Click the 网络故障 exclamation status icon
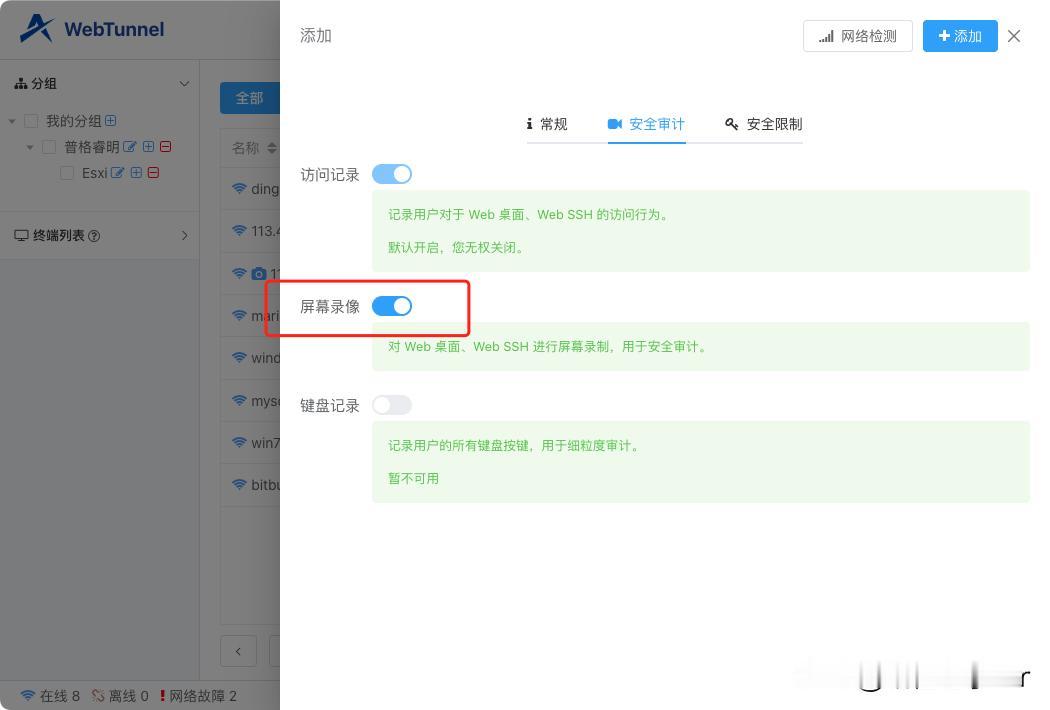Image resolution: width=1050 pixels, height=710 pixels. (x=162, y=696)
